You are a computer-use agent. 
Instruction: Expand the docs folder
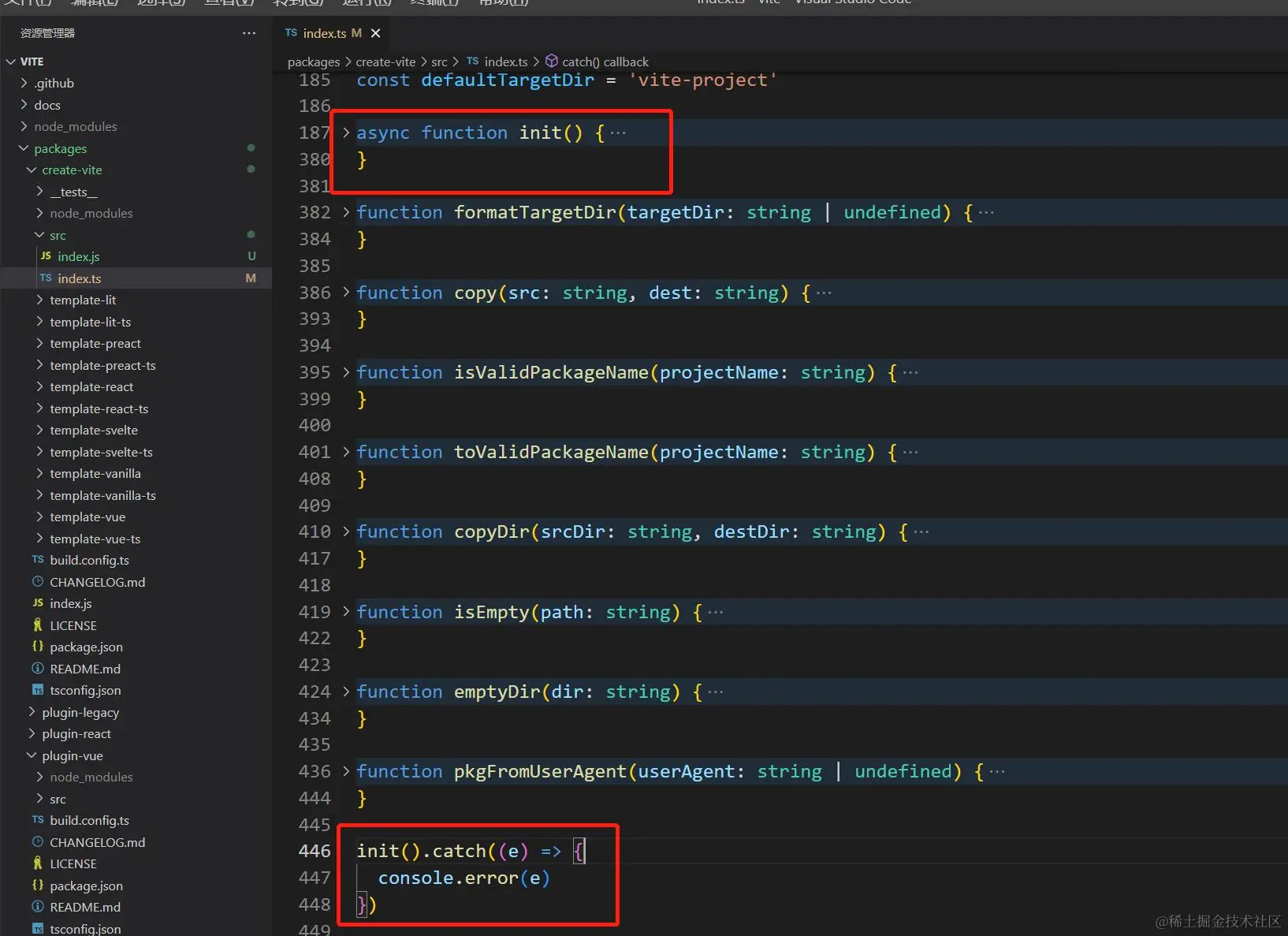click(x=24, y=105)
